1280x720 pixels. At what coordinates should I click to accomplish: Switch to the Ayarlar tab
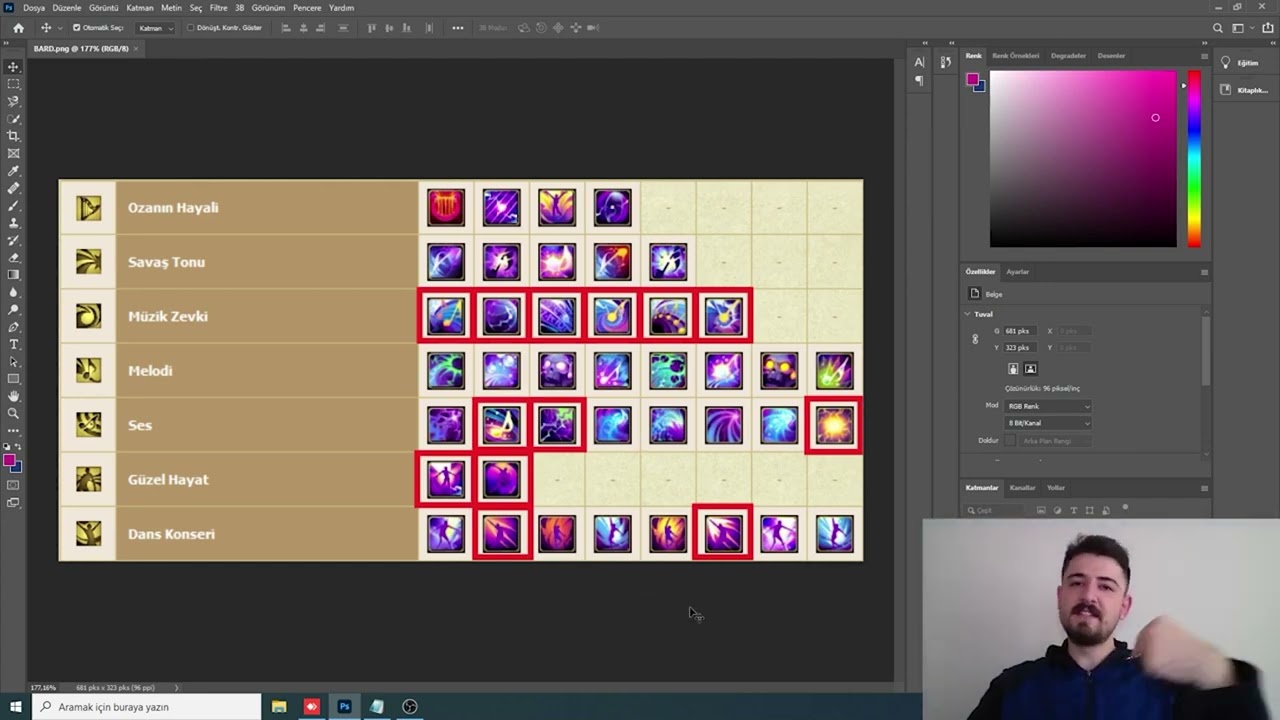coord(1017,272)
